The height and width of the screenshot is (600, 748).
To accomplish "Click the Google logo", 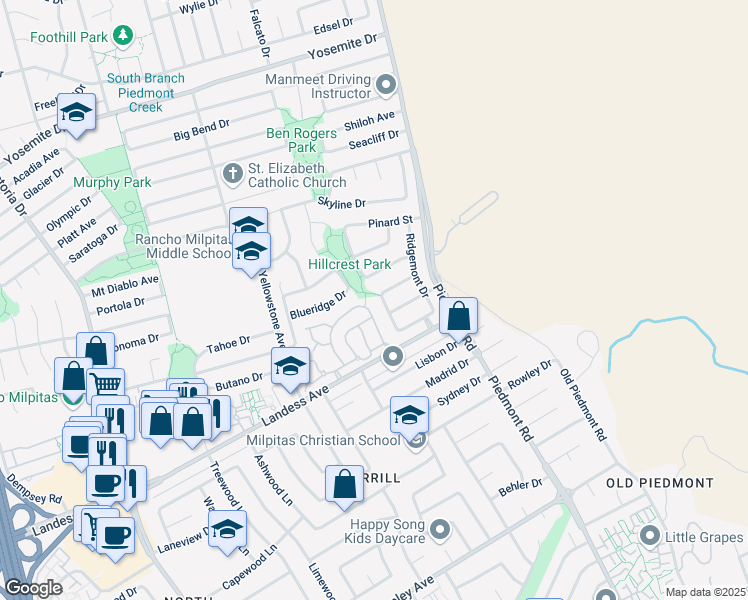I will [33, 589].
